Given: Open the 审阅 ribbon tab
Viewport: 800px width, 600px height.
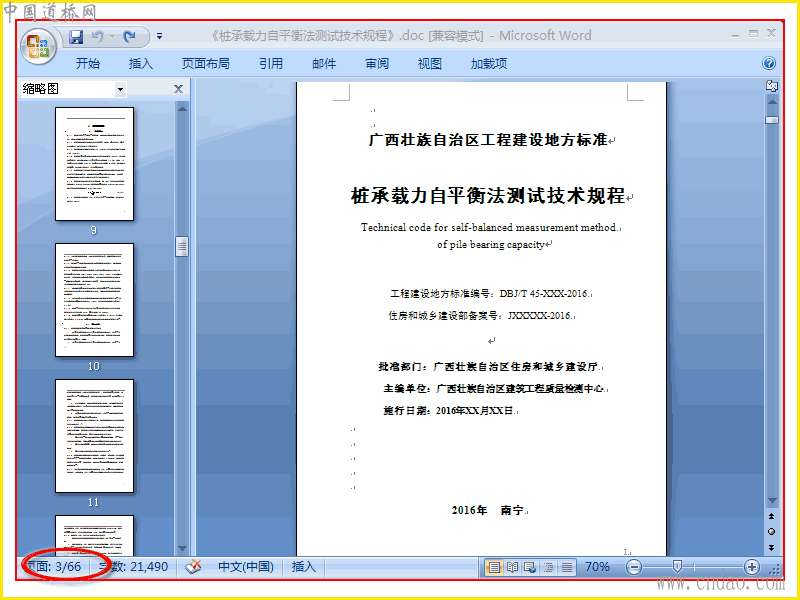Looking at the screenshot, I should click(377, 63).
